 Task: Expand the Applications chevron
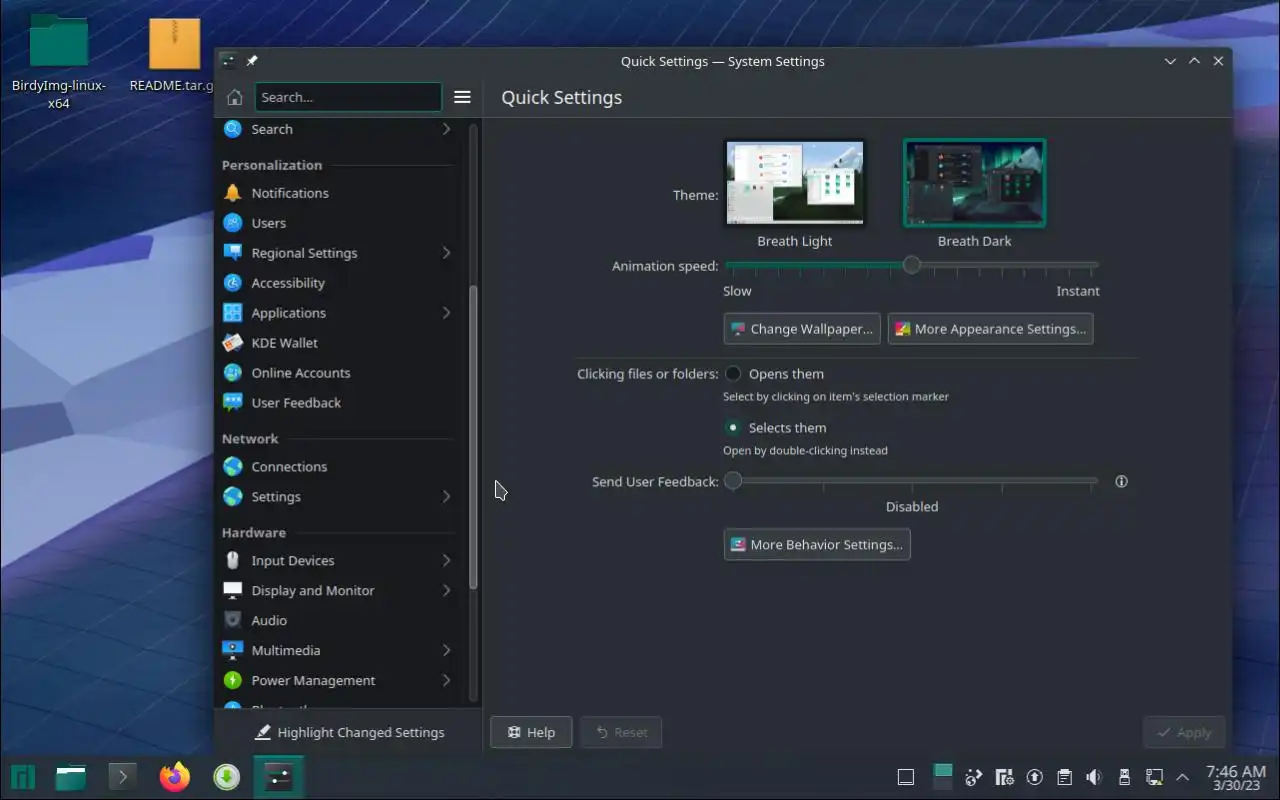click(x=446, y=313)
